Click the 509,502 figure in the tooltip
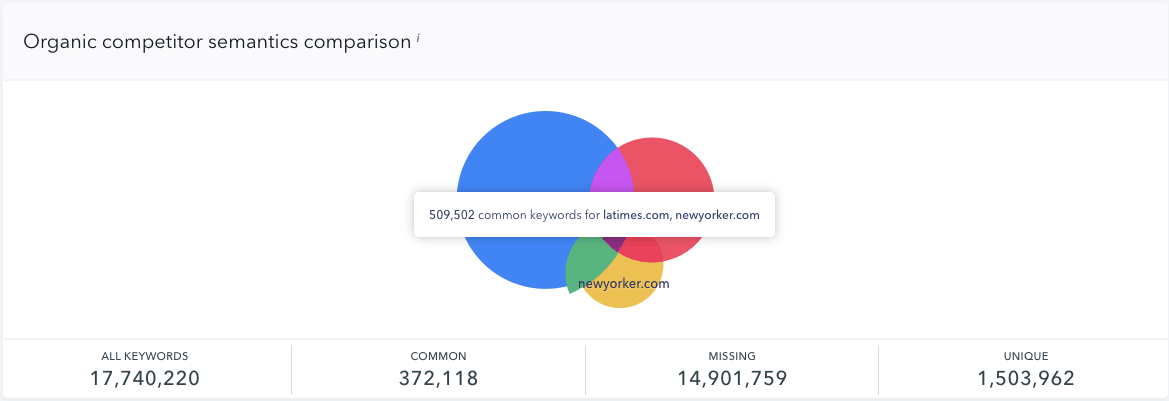Screen dimensions: 1169x401 click(451, 215)
